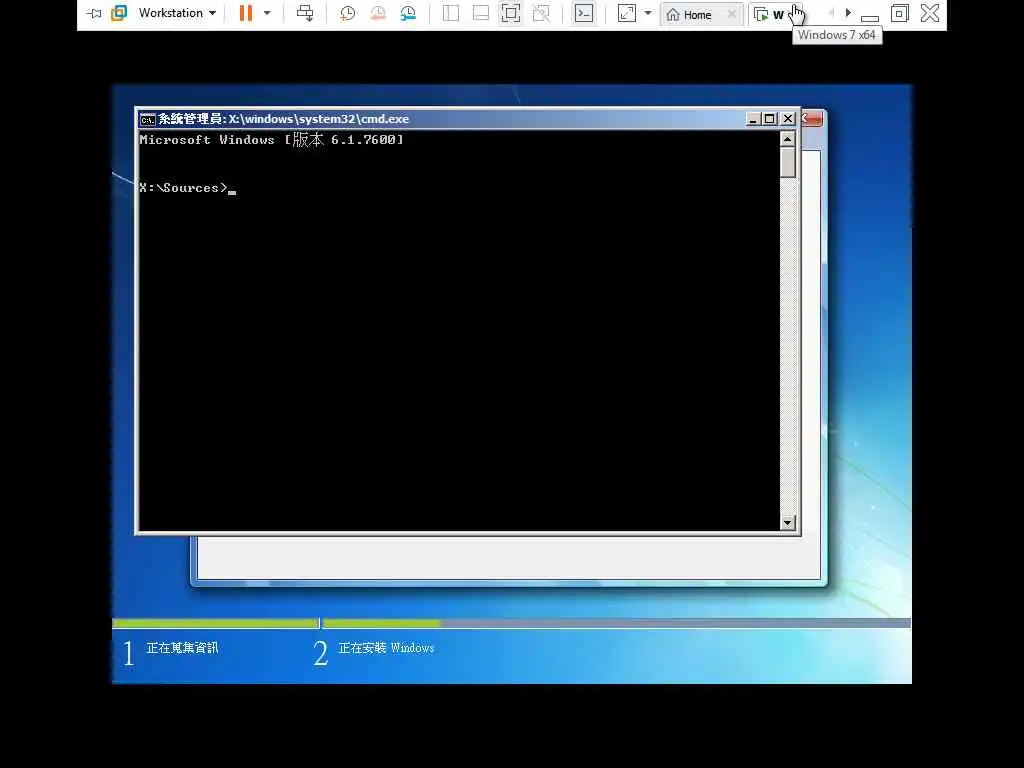Screen dimensions: 1024x768
Task: Open the snapshot manager
Action: 408,13
